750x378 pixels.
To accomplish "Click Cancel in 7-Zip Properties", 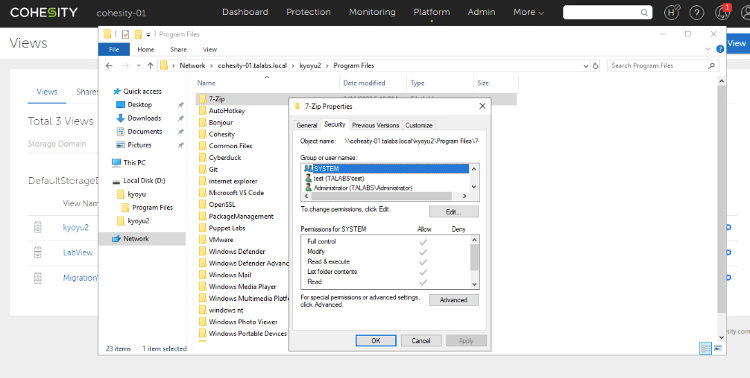I will point(420,341).
